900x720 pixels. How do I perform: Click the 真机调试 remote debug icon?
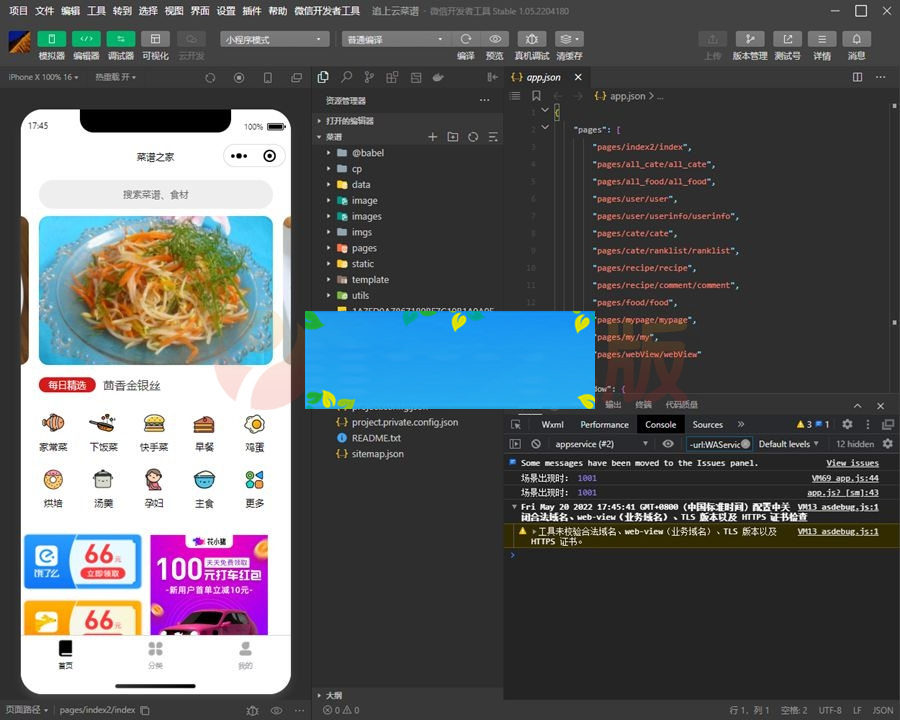(532, 40)
